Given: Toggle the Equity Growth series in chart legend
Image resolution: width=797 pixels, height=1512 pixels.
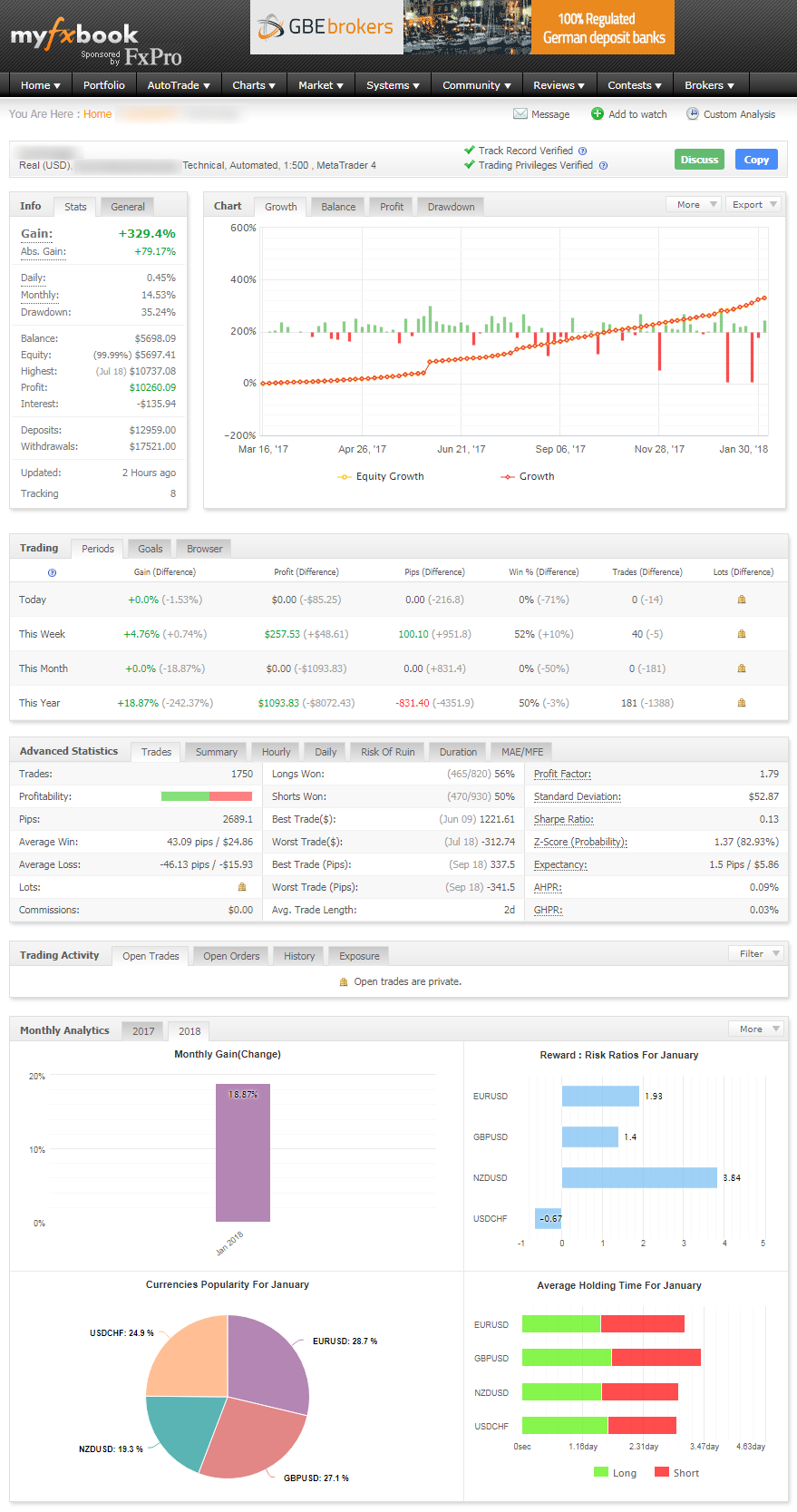Looking at the screenshot, I should coord(381,476).
